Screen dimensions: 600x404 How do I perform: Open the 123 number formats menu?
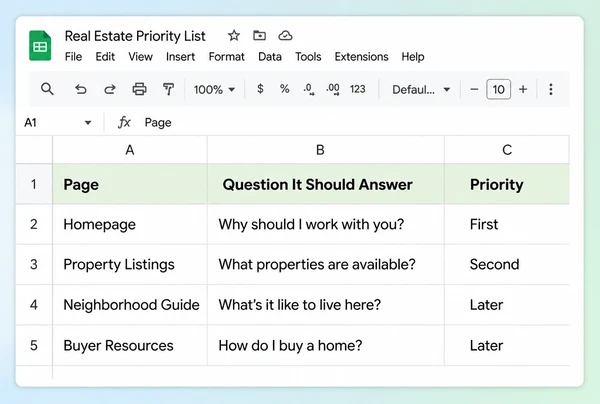pos(357,89)
